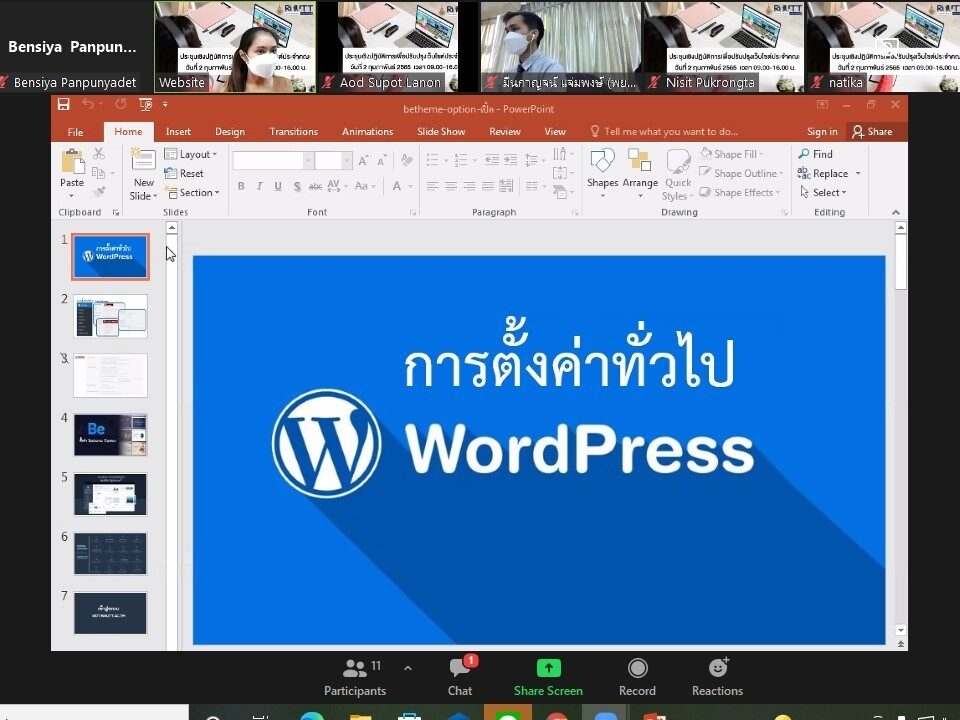Toggle Strikethrough formatting
This screenshot has height=720, width=960.
point(315,186)
